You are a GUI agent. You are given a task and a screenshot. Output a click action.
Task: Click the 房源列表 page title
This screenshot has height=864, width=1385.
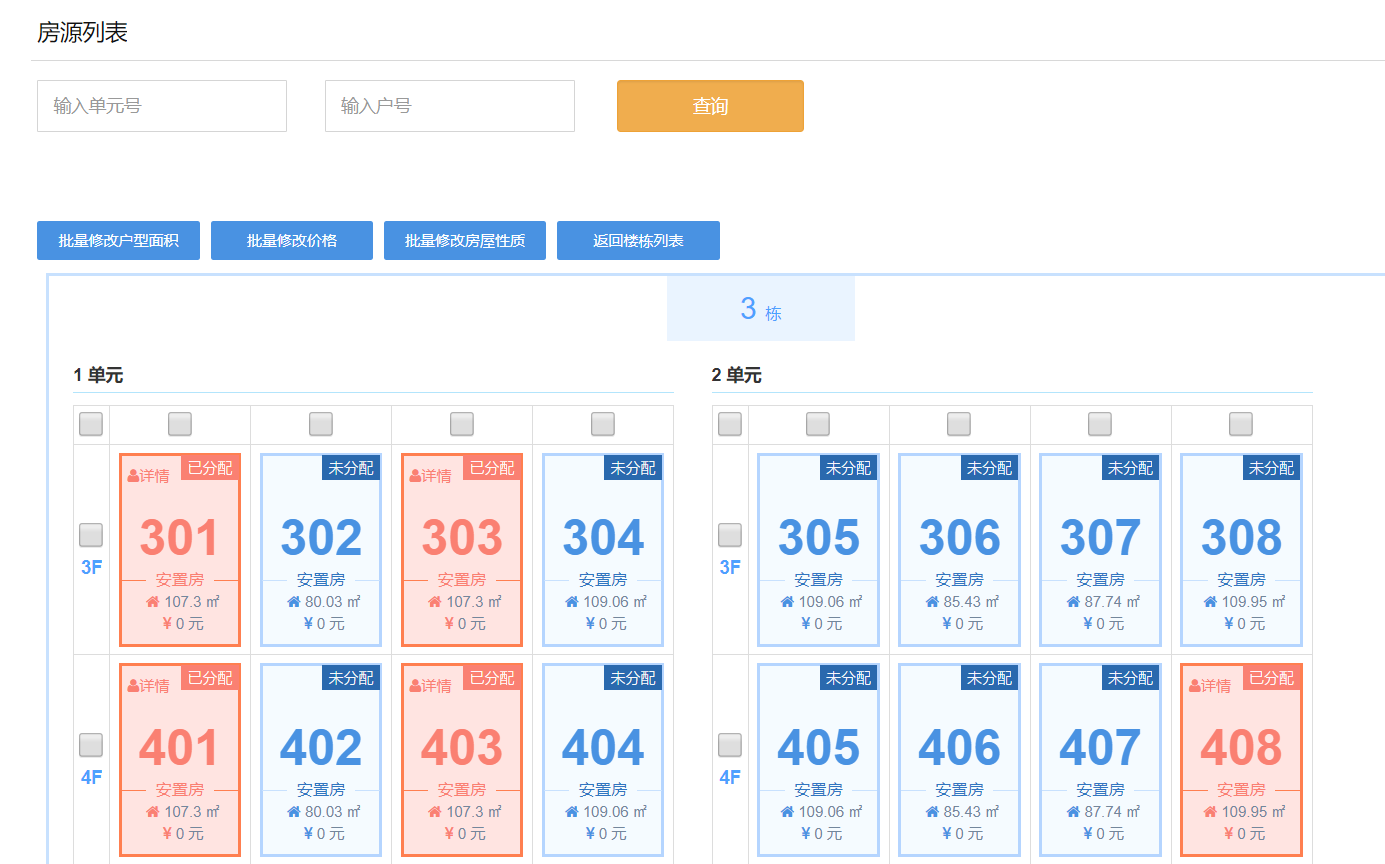[x=83, y=33]
